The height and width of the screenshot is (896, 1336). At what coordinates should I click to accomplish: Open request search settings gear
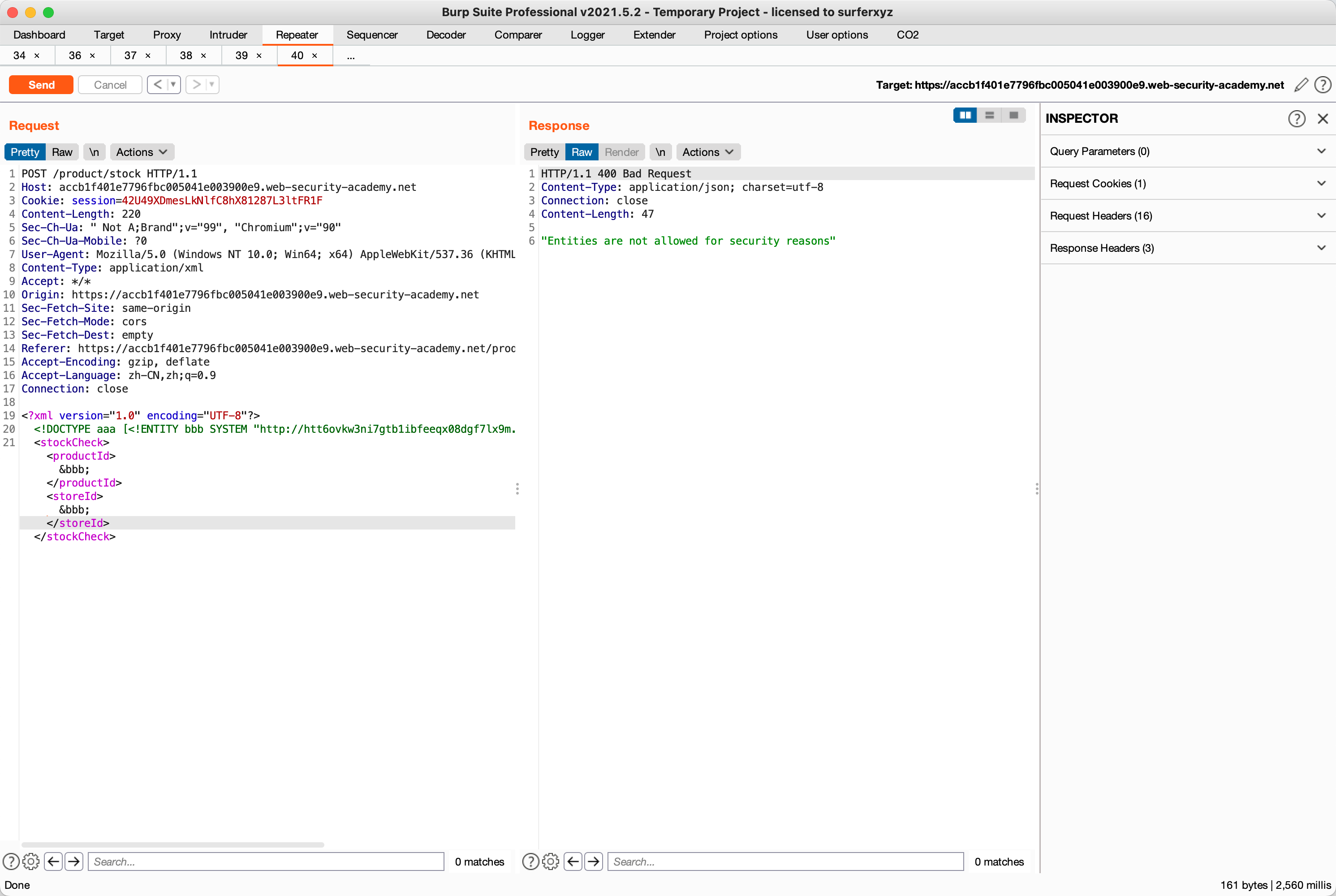click(x=31, y=861)
